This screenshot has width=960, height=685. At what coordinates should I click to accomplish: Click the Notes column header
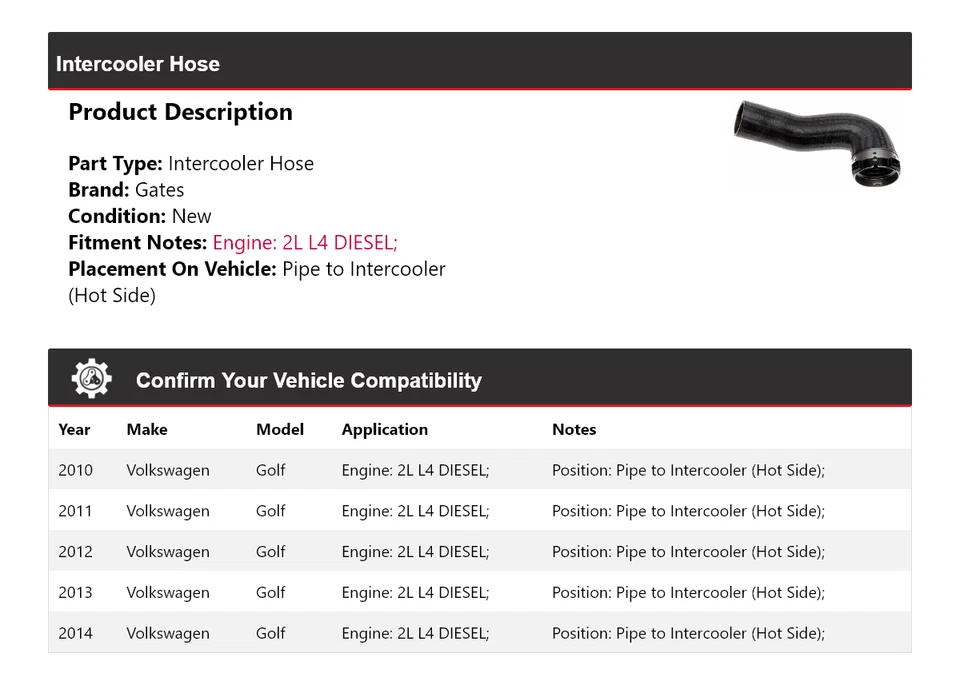point(574,429)
